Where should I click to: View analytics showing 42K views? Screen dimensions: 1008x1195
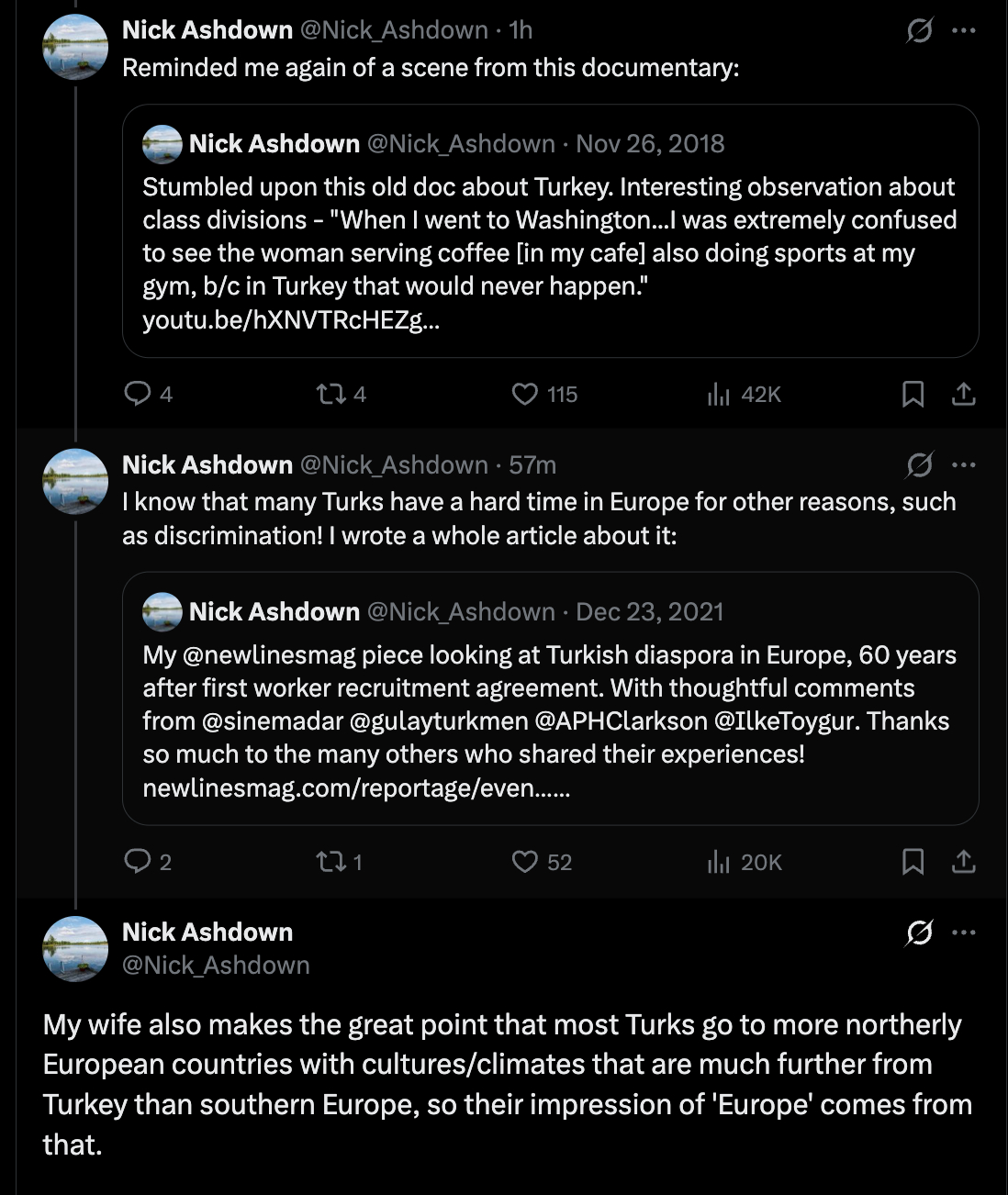click(x=718, y=395)
